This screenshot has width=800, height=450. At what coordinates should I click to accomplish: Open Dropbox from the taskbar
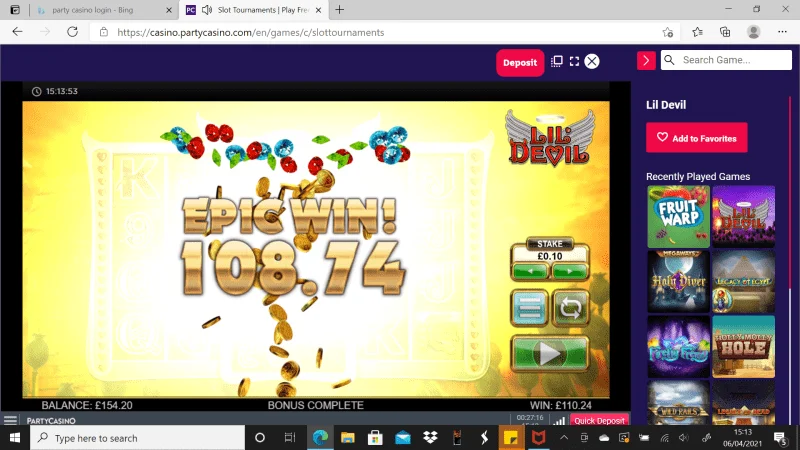tap(430, 438)
